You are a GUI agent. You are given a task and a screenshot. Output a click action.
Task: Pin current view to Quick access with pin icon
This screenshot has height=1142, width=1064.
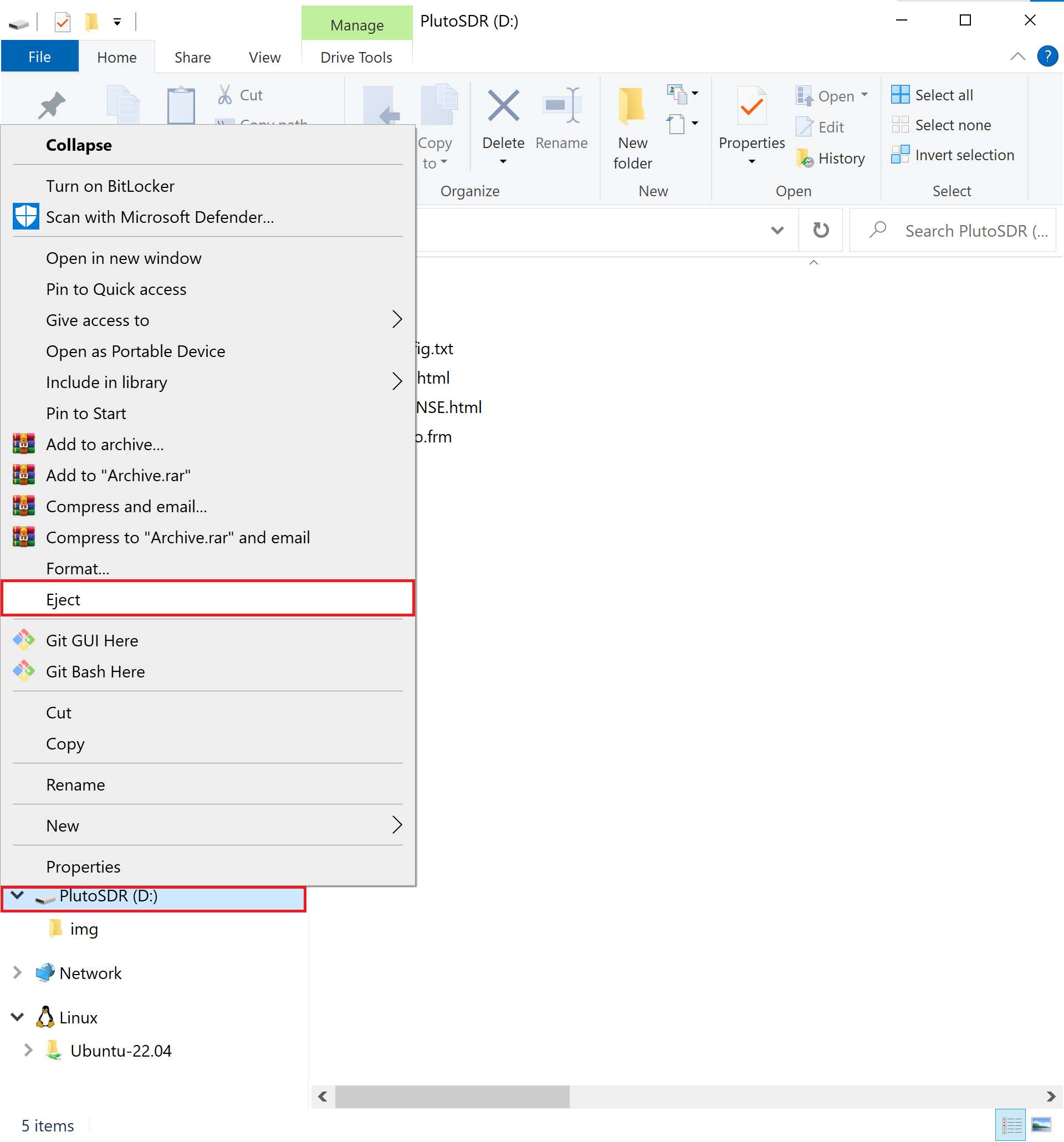tap(52, 105)
